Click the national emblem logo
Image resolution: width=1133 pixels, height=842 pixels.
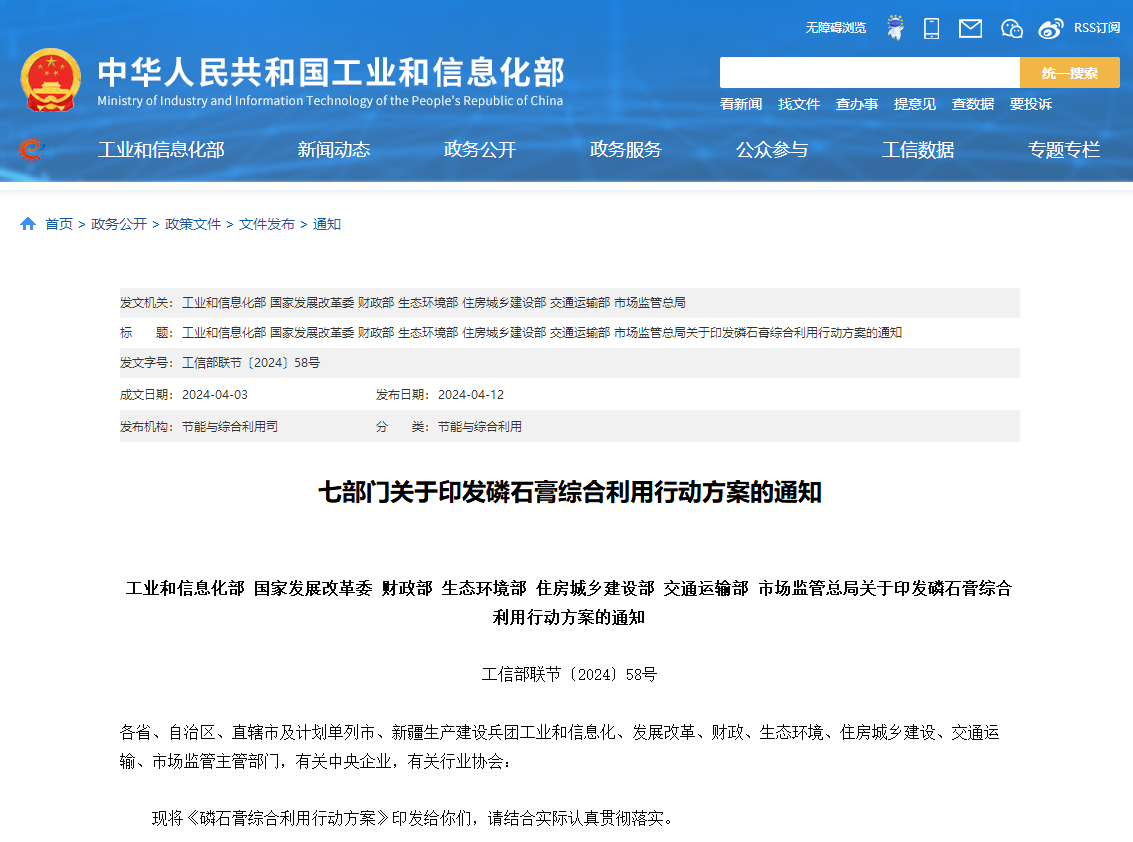tap(51, 80)
